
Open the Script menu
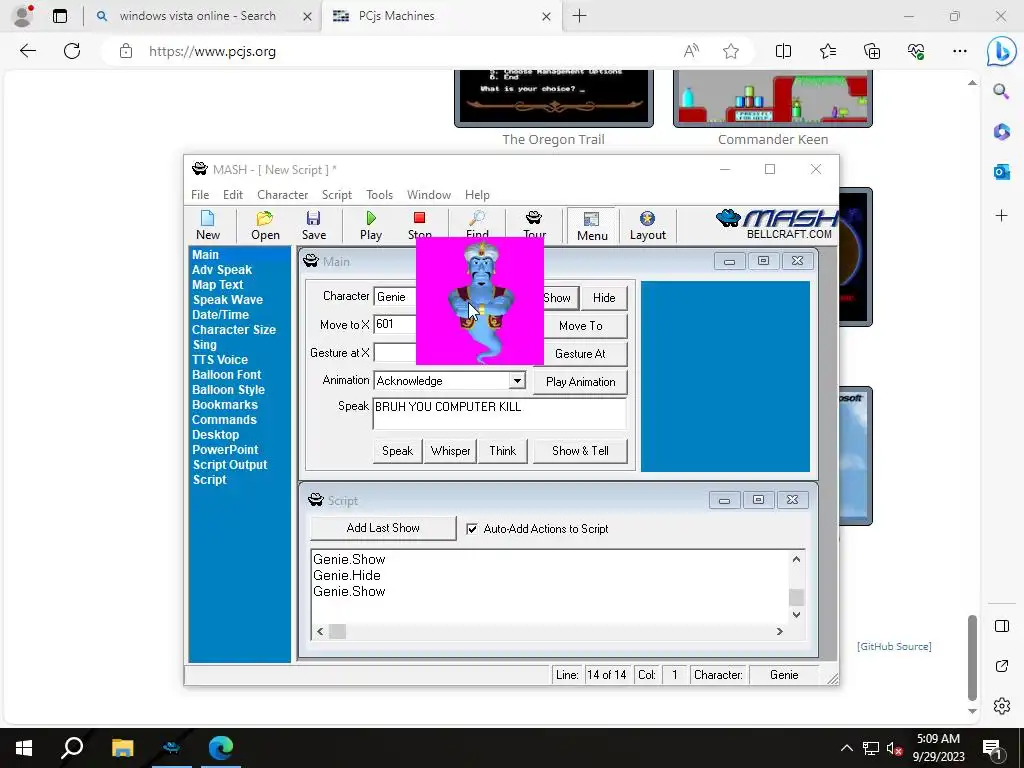tap(336, 195)
